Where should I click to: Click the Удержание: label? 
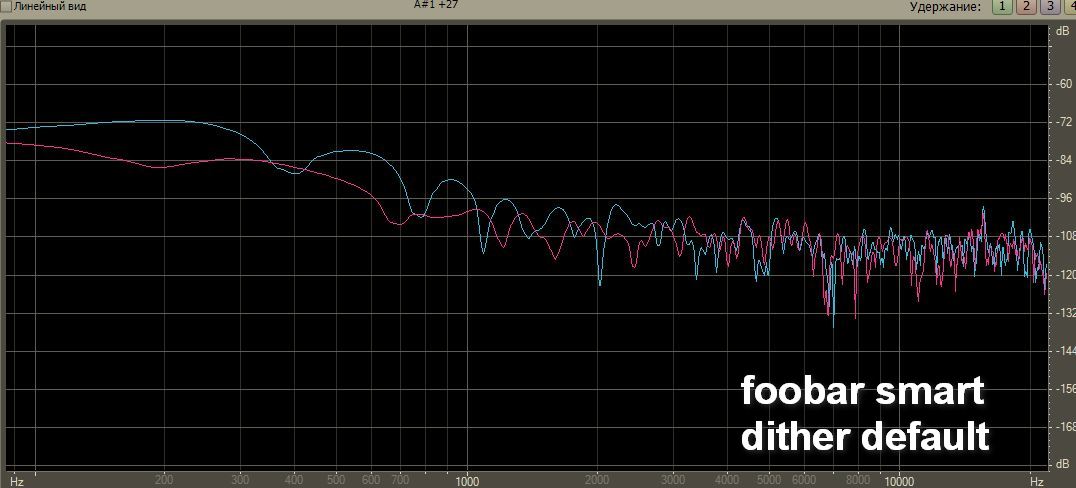pyautogui.click(x=947, y=7)
